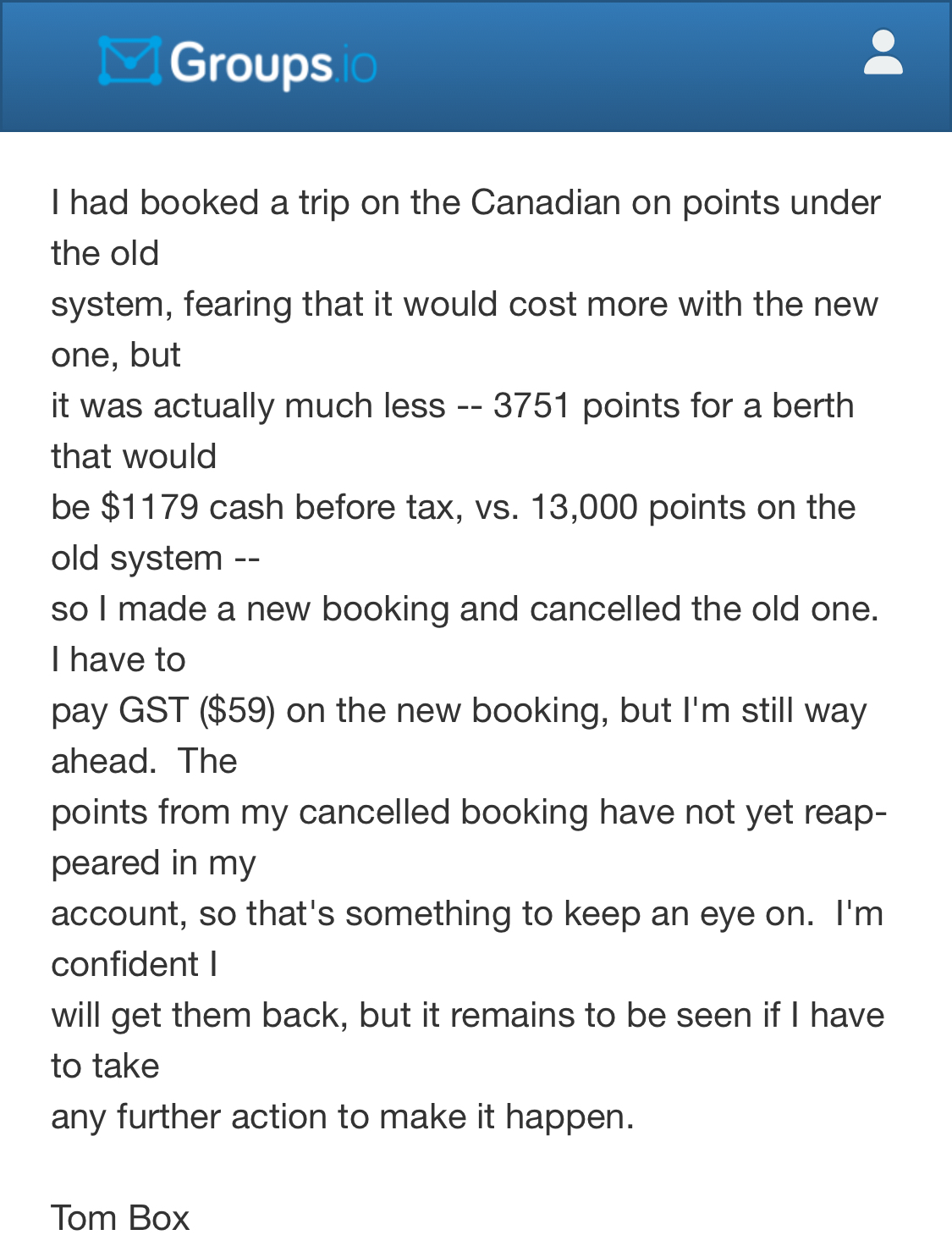Open the user profile icon

[x=883, y=54]
